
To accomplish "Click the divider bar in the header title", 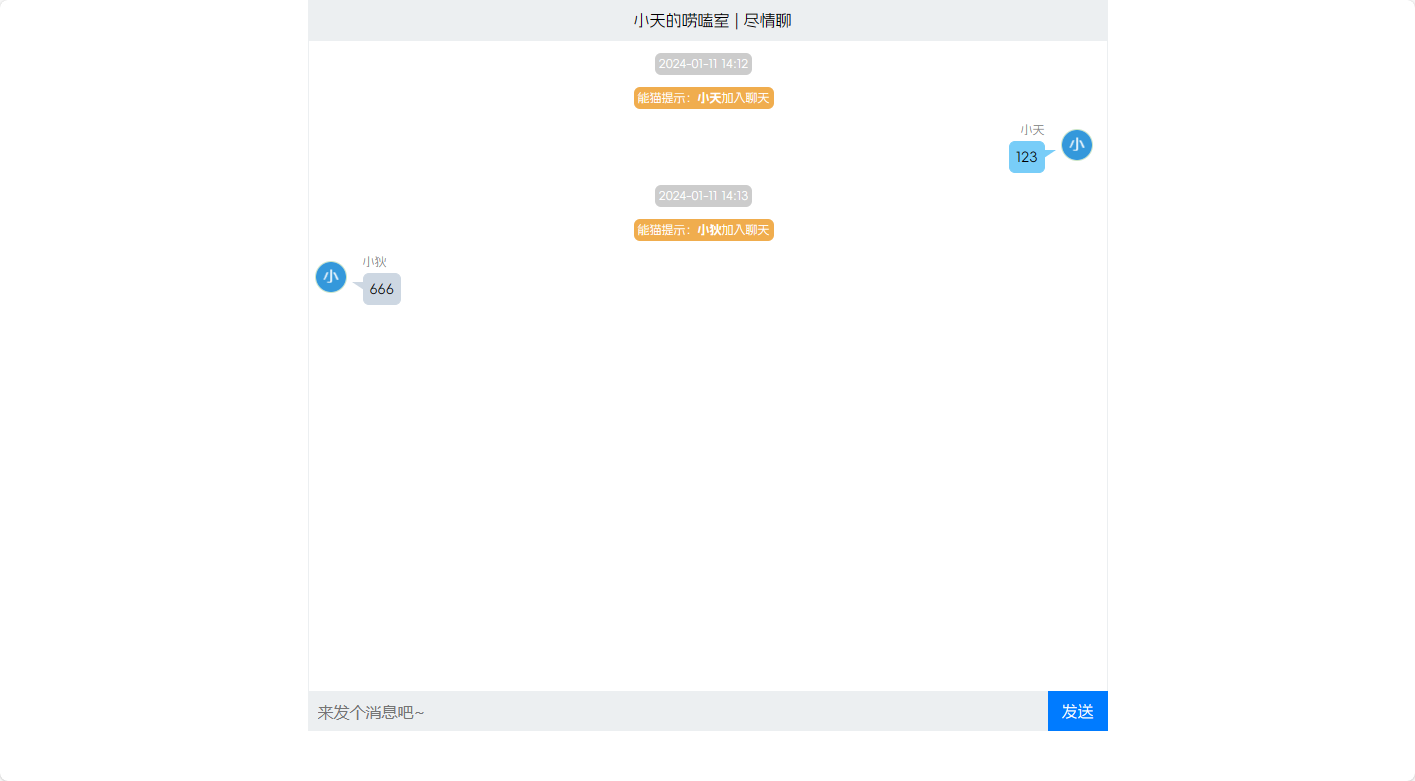I will [737, 21].
